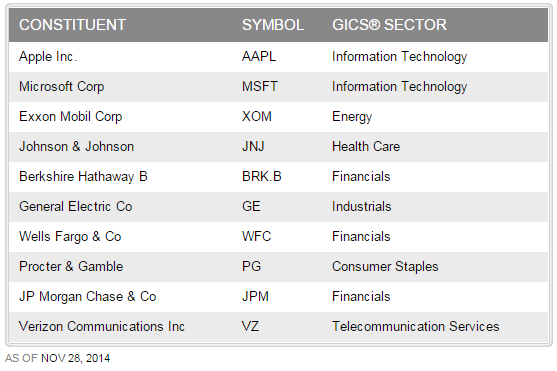Screen dimensions: 557x371
Task: Click the AAPL ticker symbol
Action: [259, 57]
